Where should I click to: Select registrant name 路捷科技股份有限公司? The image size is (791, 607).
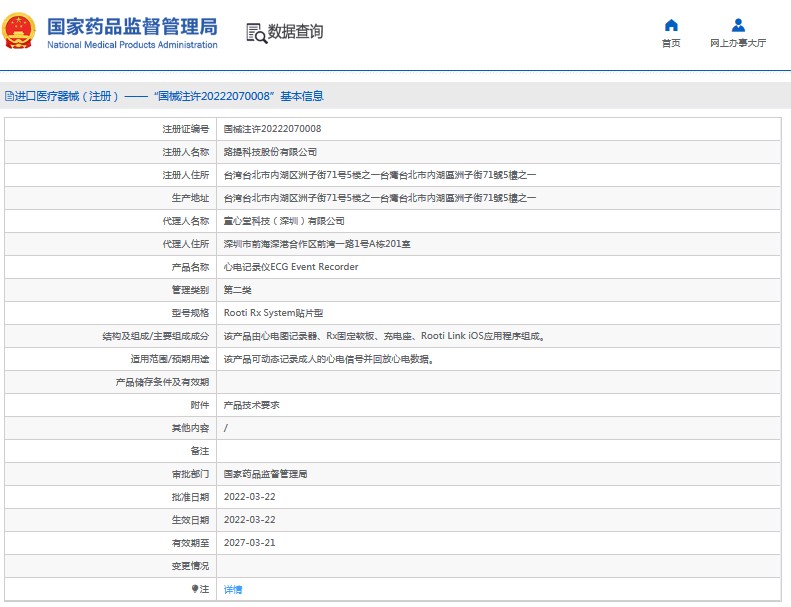[x=270, y=152]
